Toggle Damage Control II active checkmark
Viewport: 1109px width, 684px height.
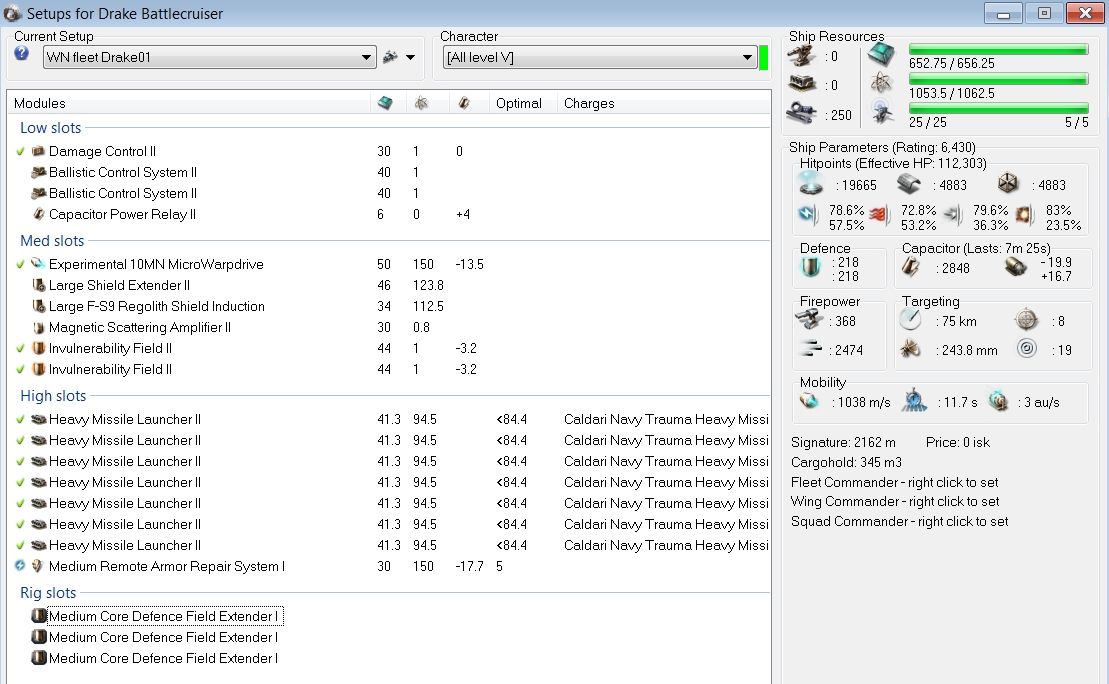[20, 151]
